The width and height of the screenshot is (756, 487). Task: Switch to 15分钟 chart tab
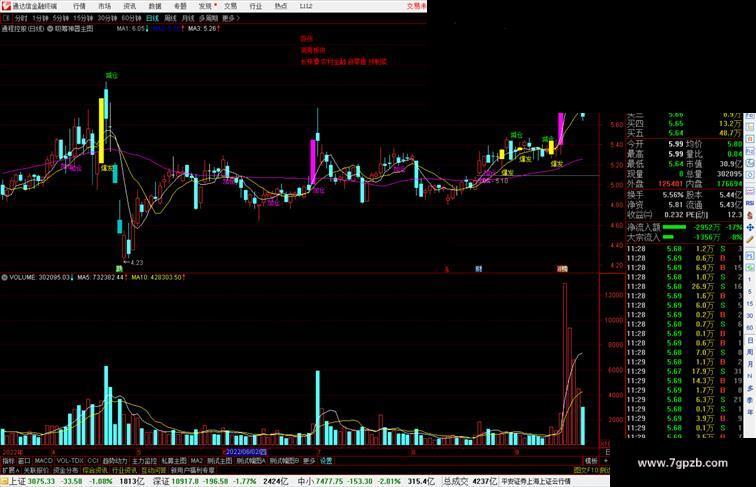click(x=83, y=18)
